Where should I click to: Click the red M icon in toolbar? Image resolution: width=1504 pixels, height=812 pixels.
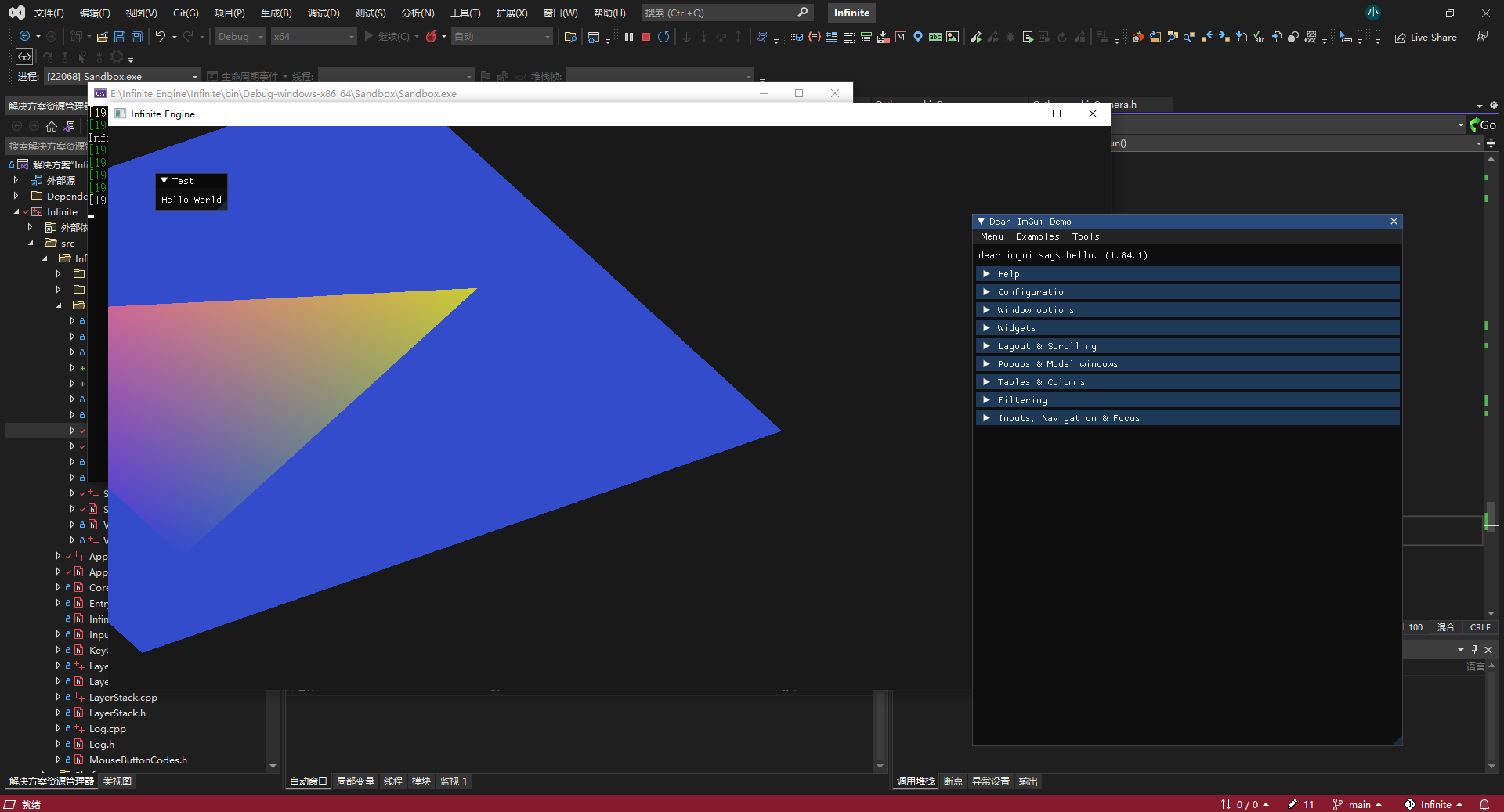click(x=901, y=37)
